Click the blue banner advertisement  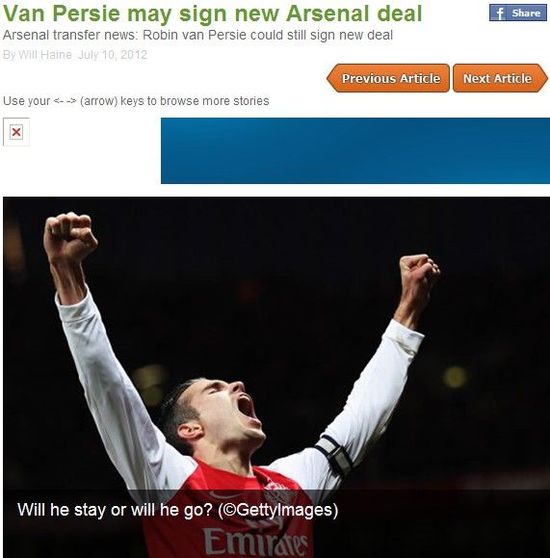click(355, 151)
